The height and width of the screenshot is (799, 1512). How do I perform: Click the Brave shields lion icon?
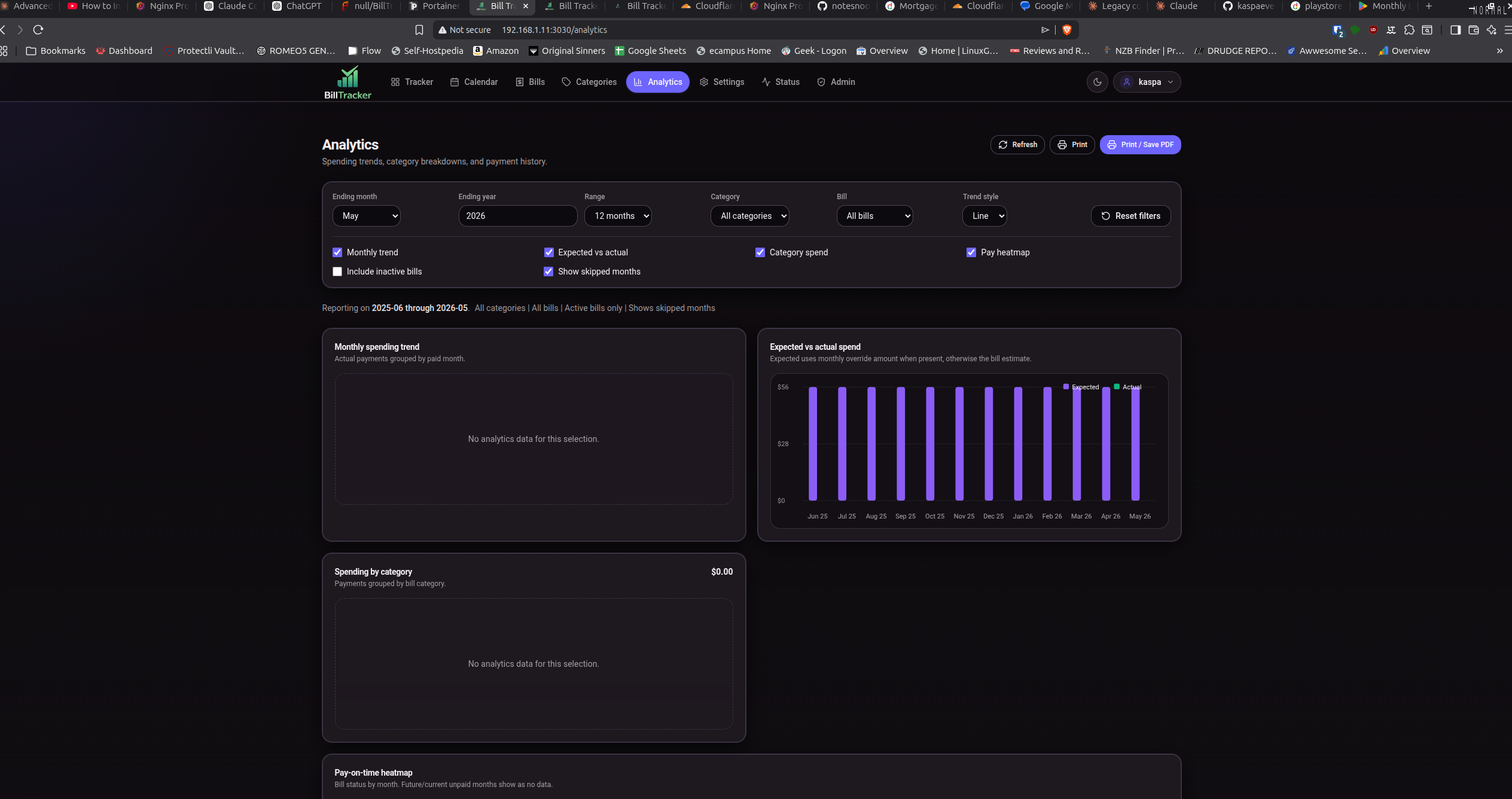click(1066, 30)
